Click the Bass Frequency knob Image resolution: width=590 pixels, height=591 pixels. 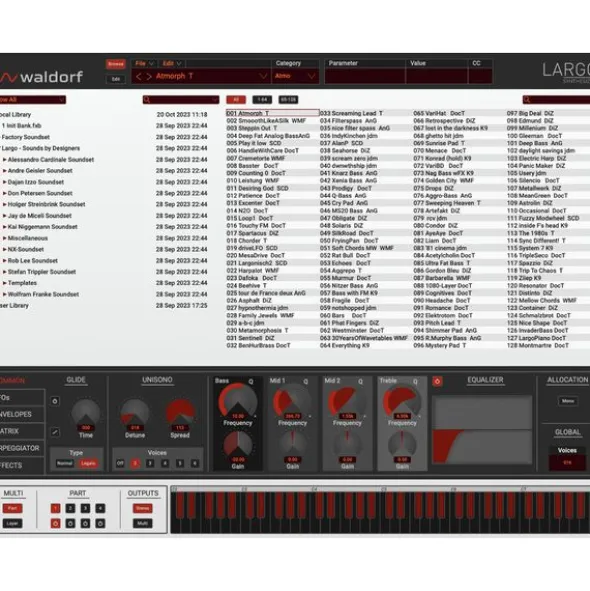coord(238,401)
